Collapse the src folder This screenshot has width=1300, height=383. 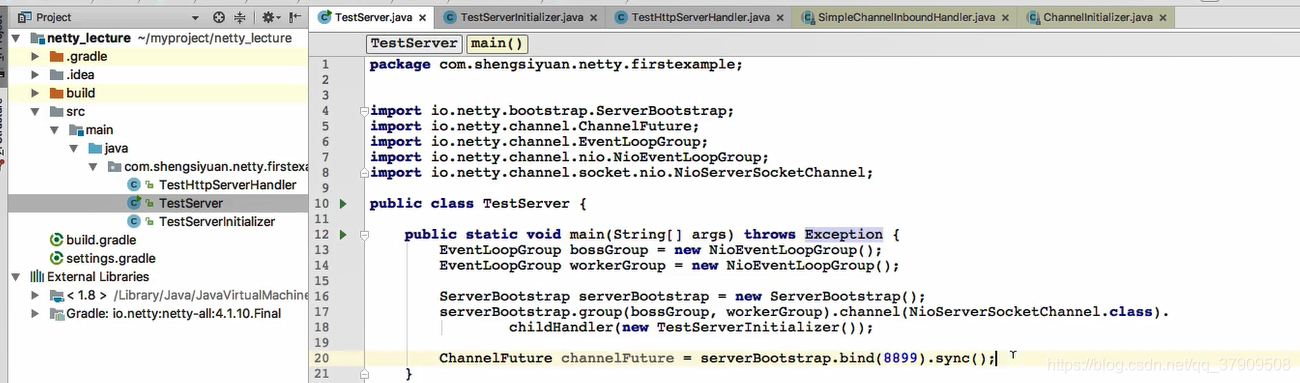[36, 112]
